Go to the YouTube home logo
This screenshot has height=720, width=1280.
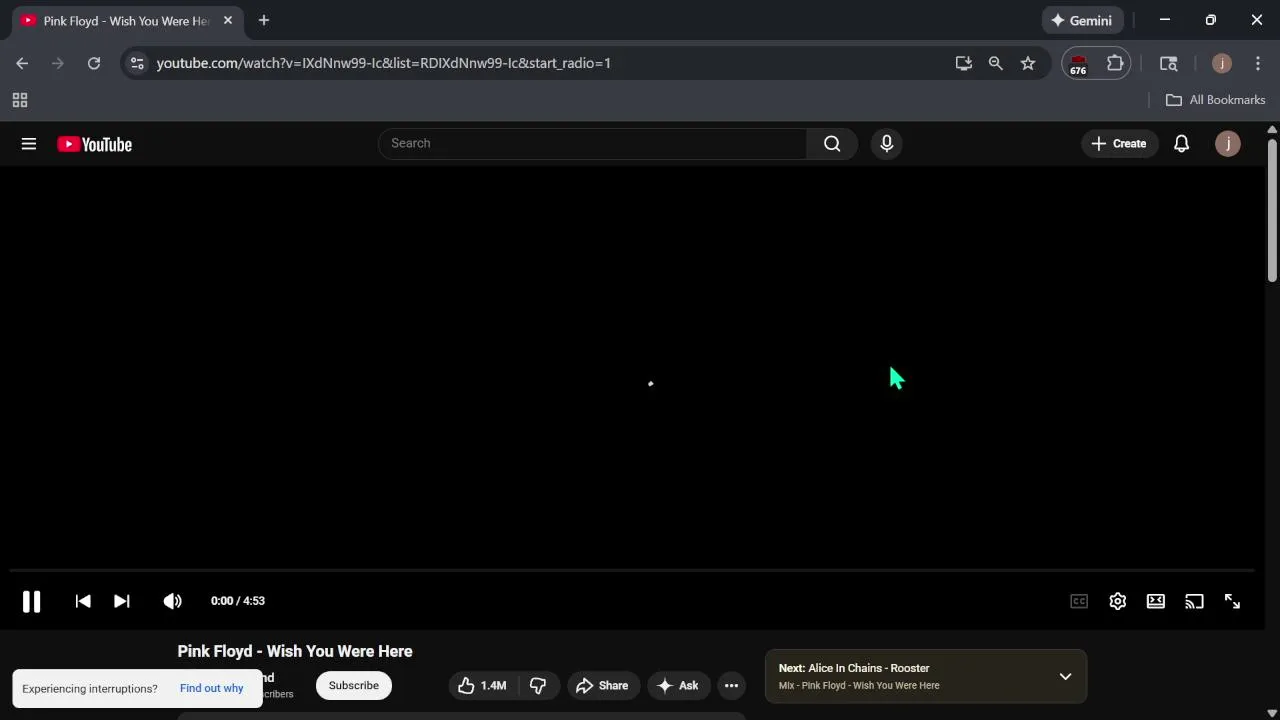click(95, 144)
